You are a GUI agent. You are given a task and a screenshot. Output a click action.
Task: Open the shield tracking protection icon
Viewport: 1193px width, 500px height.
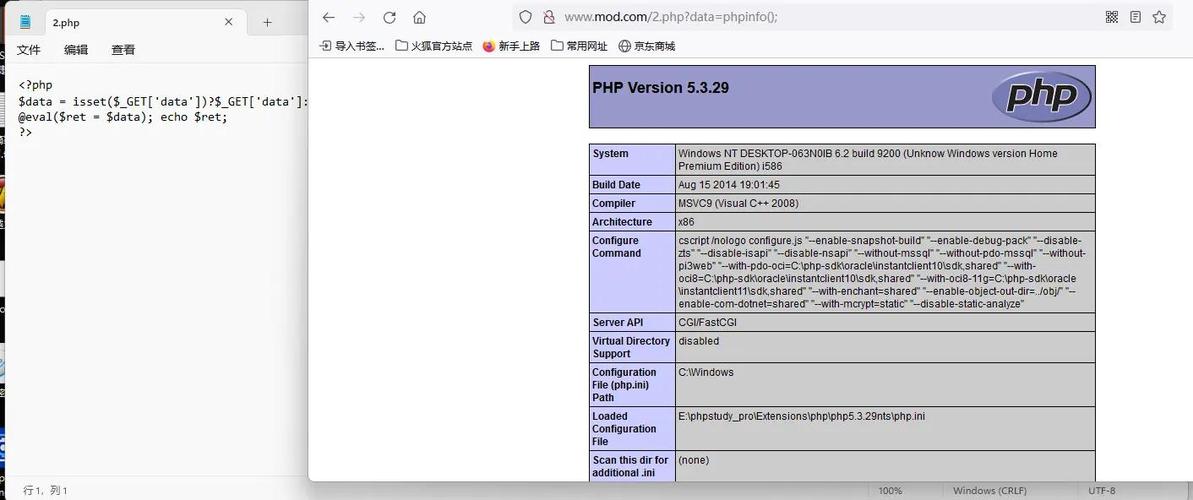[x=526, y=17]
